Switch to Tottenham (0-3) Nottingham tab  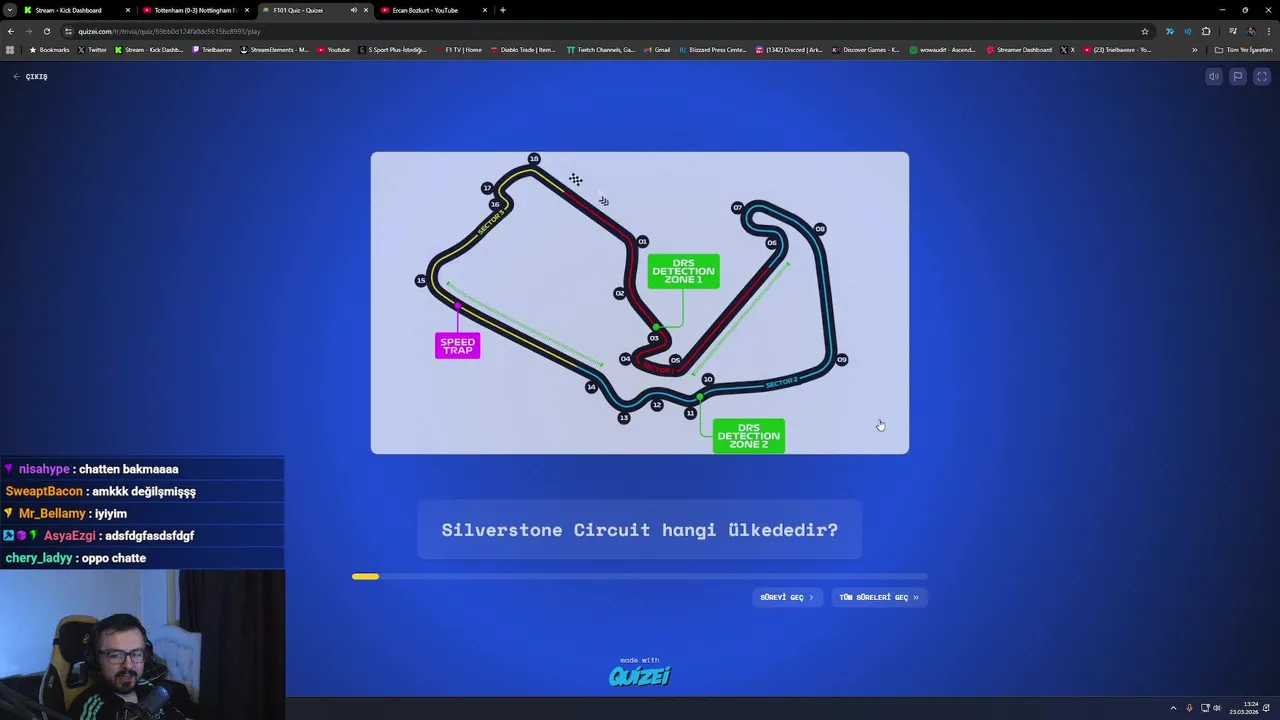195,10
